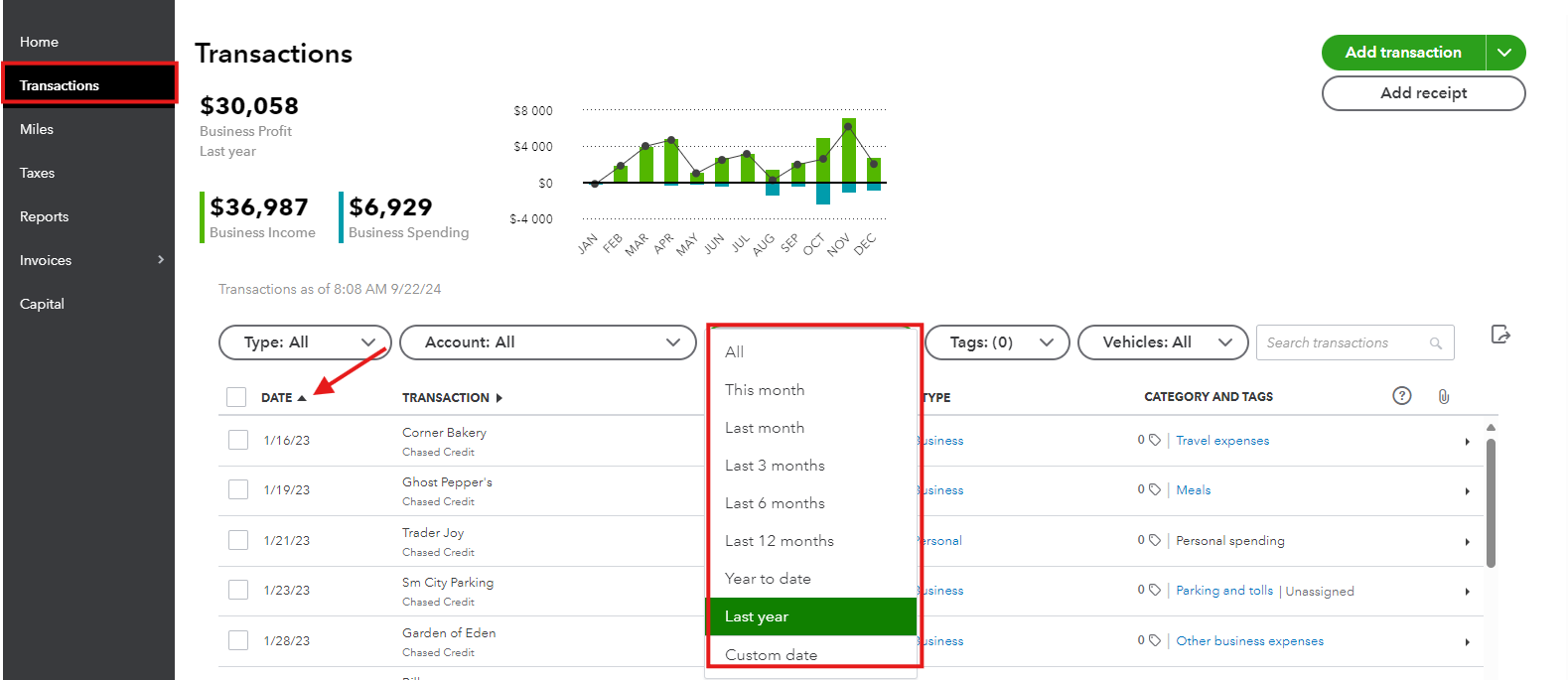1568x680 pixels.
Task: Click the tag icon in Corner Bakery row
Action: (x=1154, y=440)
